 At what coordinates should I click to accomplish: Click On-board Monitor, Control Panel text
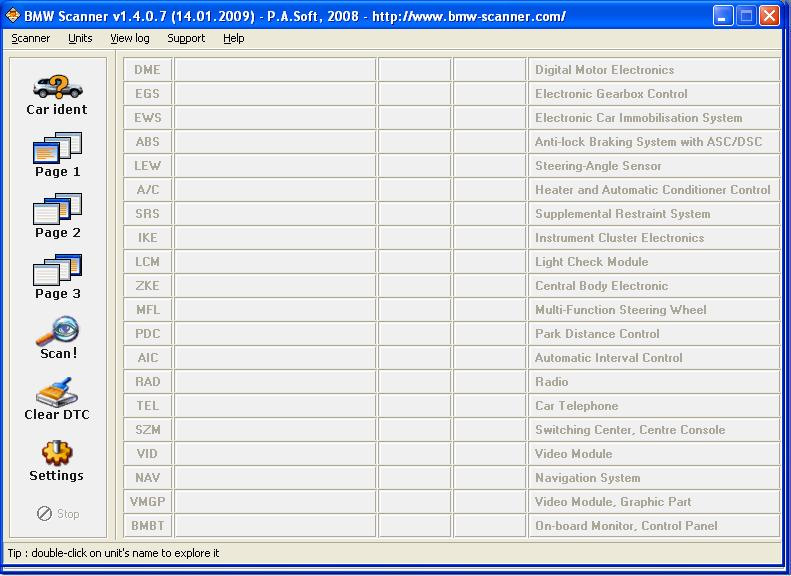point(626,526)
